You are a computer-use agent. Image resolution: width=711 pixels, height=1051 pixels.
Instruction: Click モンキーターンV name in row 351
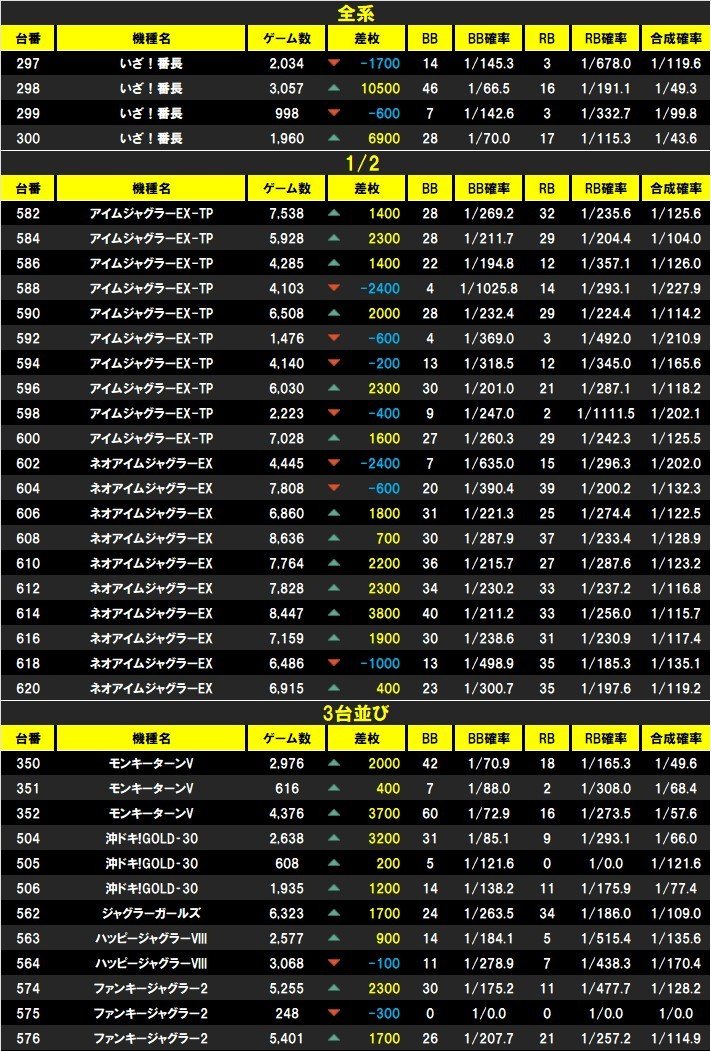151,788
